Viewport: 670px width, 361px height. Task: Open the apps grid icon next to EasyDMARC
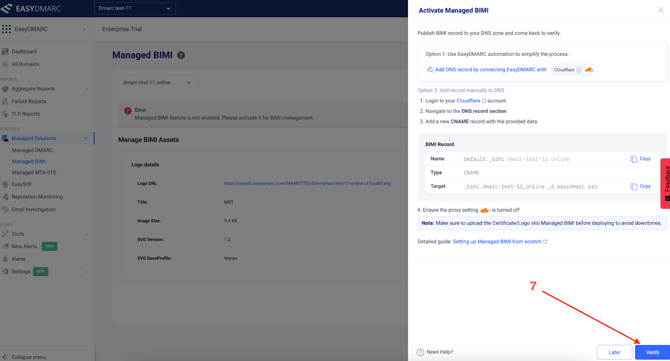(6, 29)
